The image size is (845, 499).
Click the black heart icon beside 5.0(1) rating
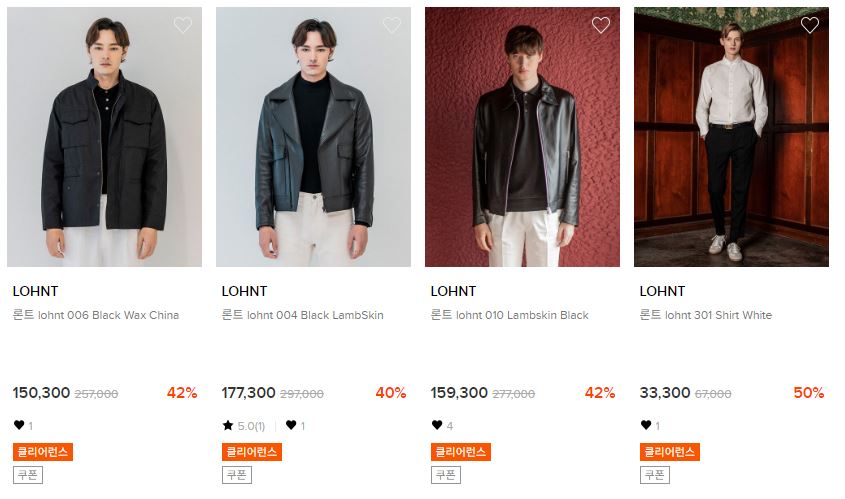[x=291, y=425]
